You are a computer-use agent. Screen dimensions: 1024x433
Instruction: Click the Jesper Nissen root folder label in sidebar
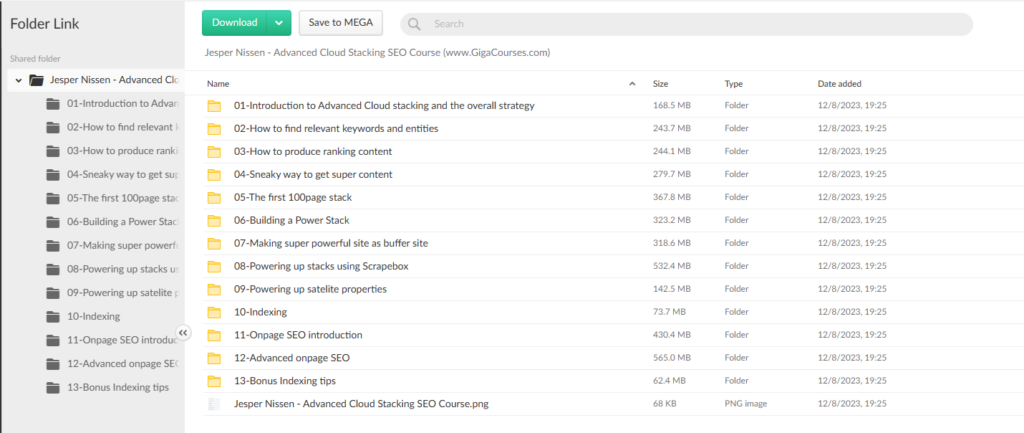114,80
